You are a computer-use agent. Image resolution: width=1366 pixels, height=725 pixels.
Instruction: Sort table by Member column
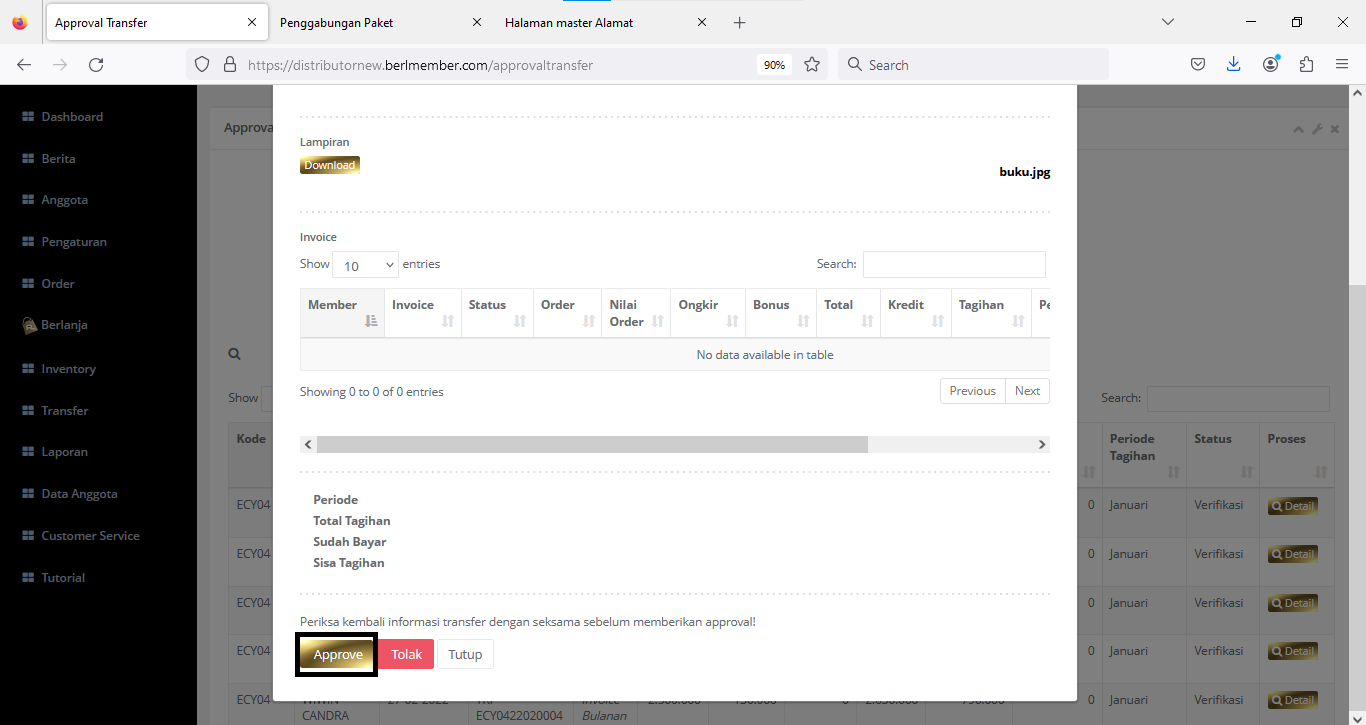[x=342, y=313]
